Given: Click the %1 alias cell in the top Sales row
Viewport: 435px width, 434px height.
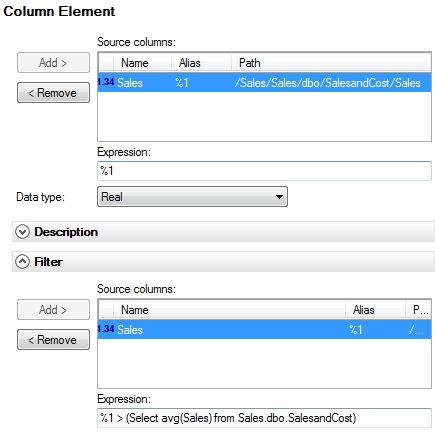Looking at the screenshot, I should click(x=182, y=83).
